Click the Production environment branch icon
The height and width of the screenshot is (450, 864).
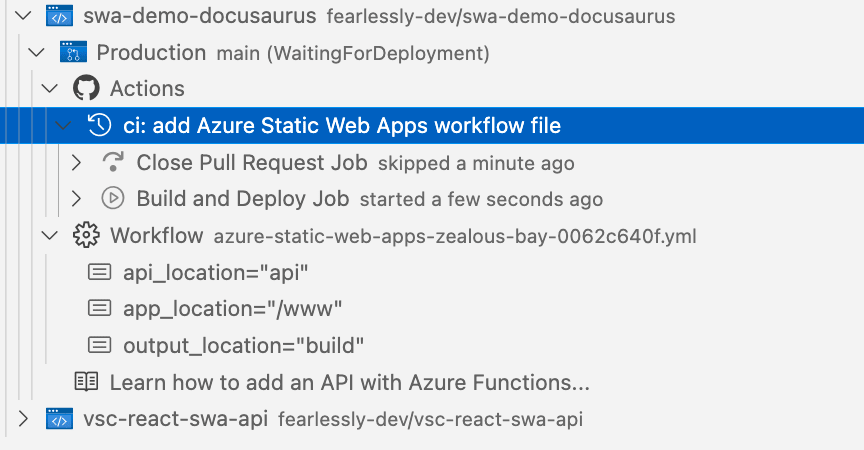tap(73, 52)
